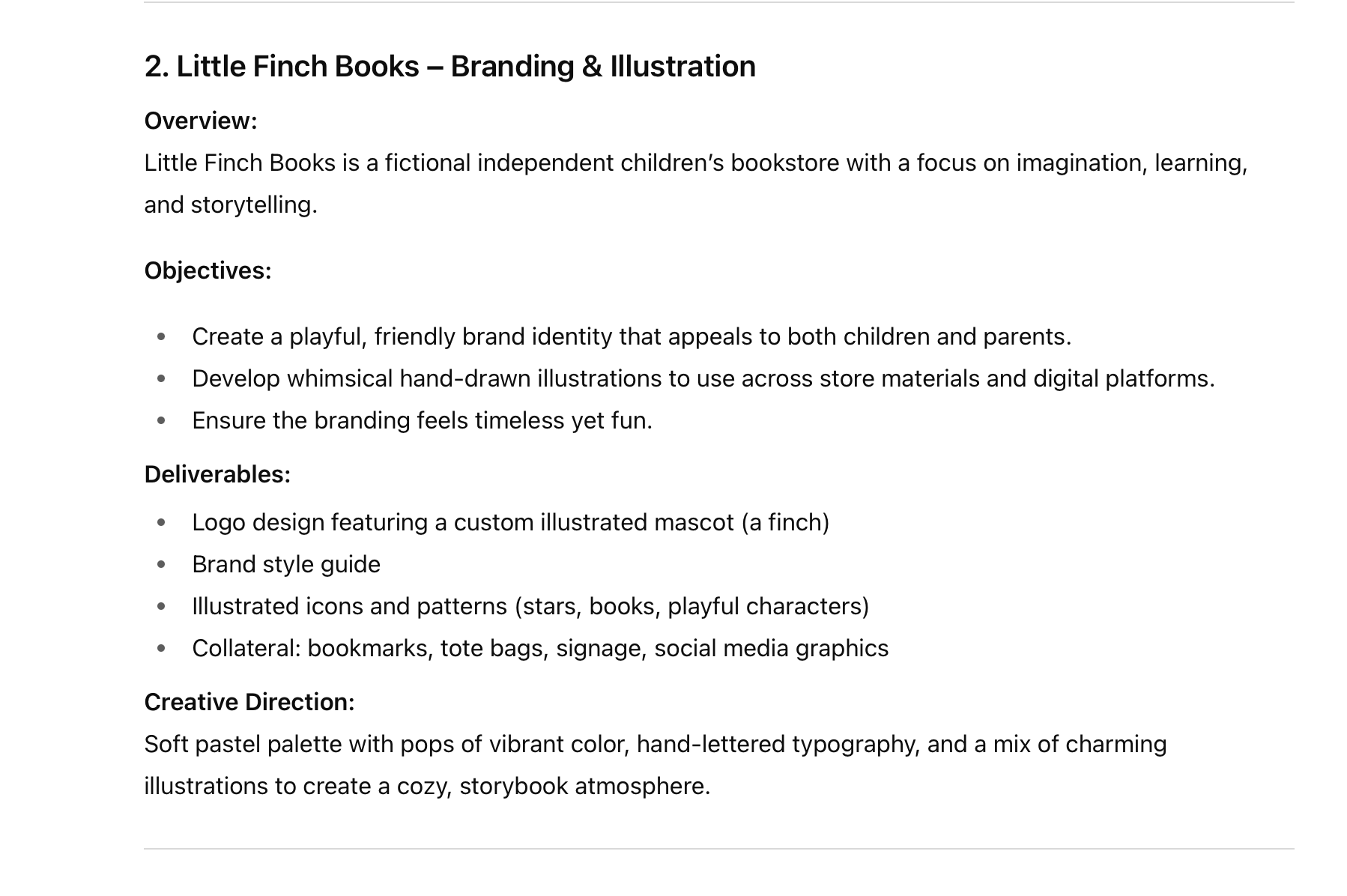Click the bold Objectives label
This screenshot has height=896, width=1347.
(x=208, y=270)
